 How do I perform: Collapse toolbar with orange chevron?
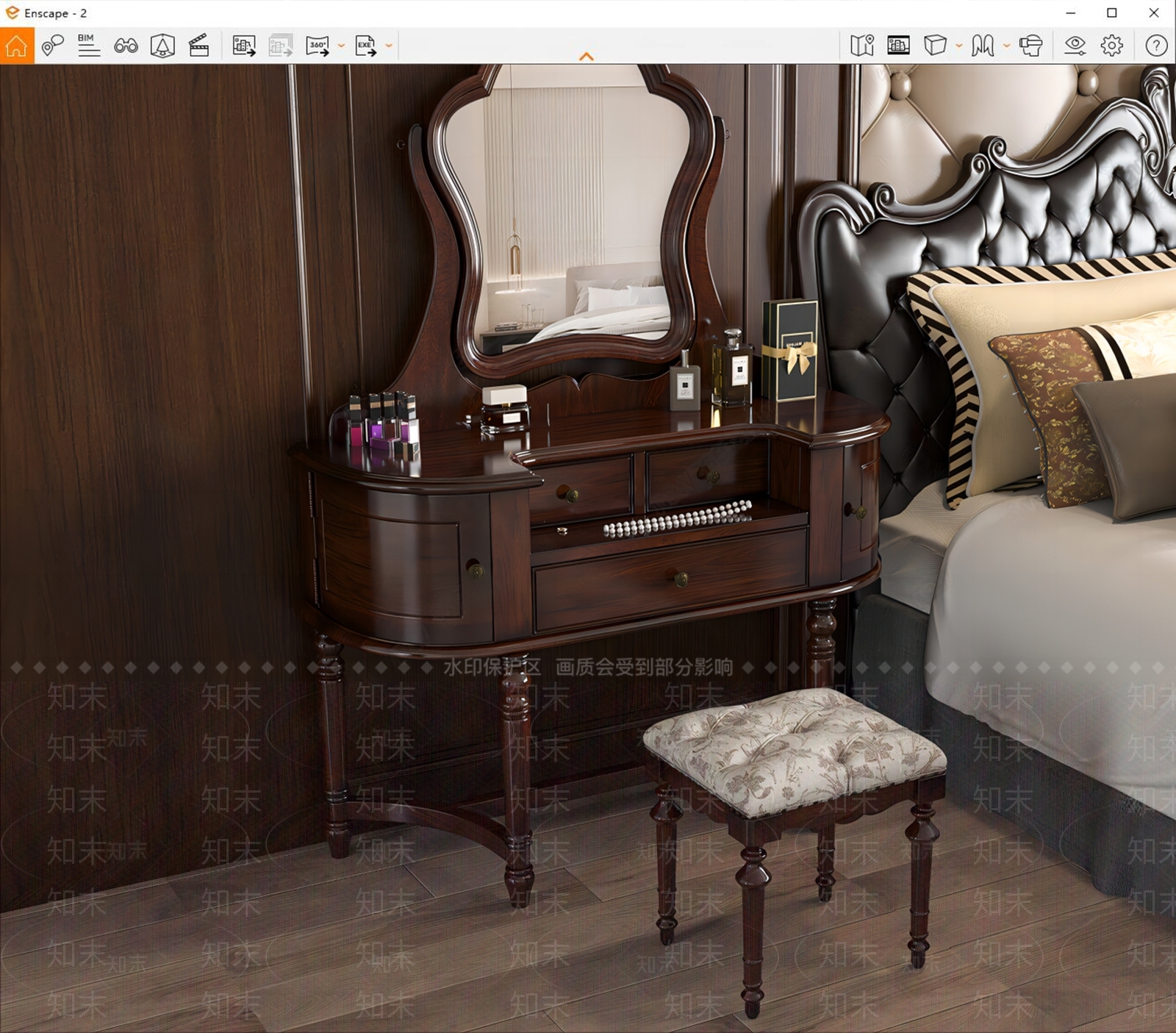tap(587, 57)
